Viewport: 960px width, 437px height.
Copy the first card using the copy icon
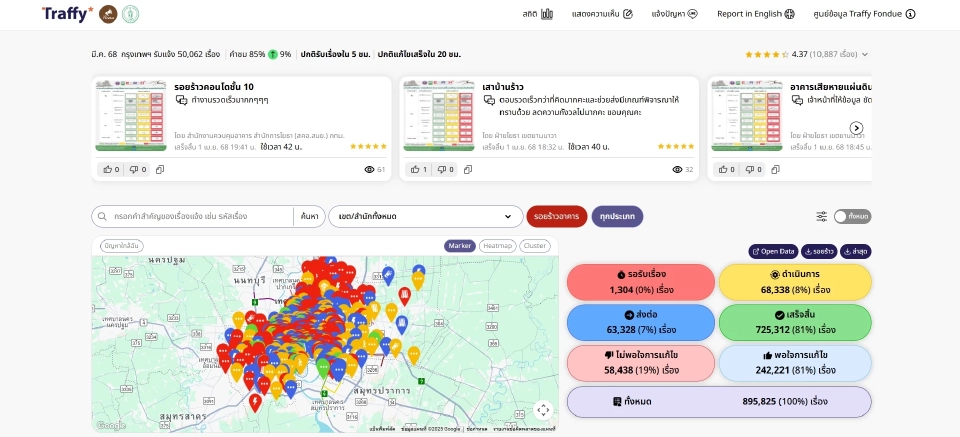pos(160,170)
